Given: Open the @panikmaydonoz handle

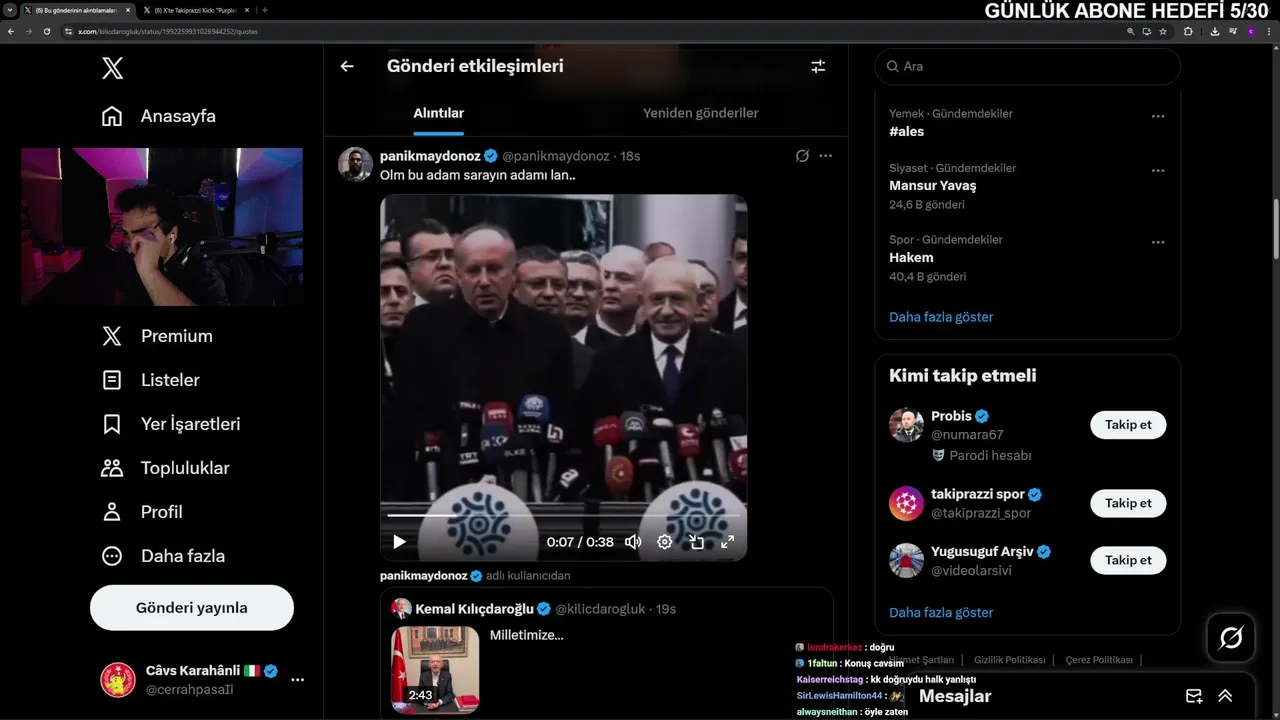Looking at the screenshot, I should pos(555,156).
